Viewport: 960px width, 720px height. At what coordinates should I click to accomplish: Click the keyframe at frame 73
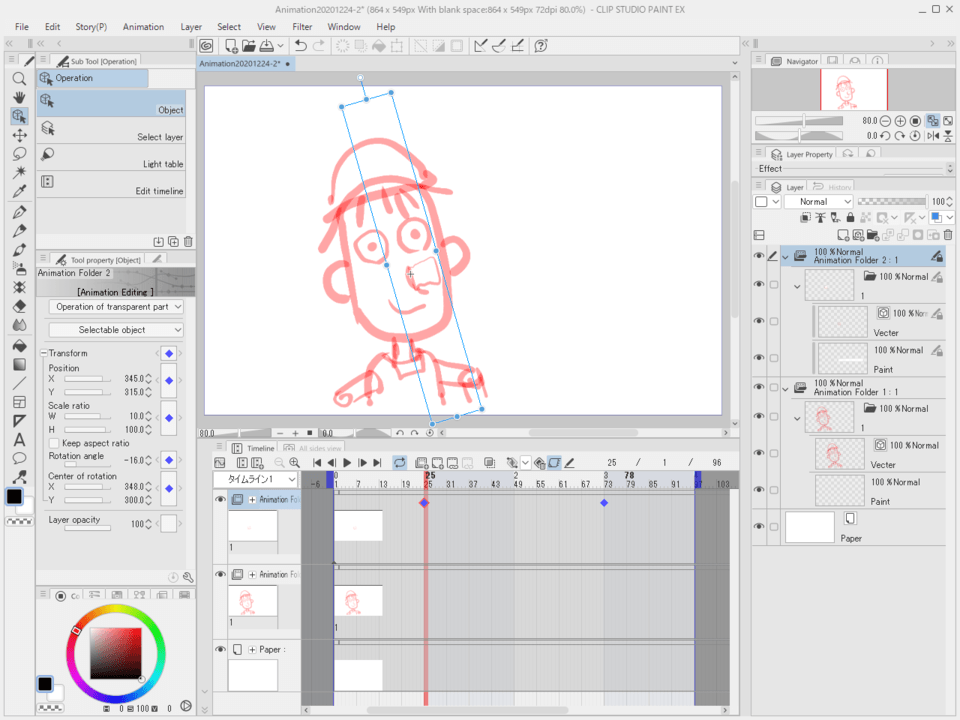pos(604,503)
